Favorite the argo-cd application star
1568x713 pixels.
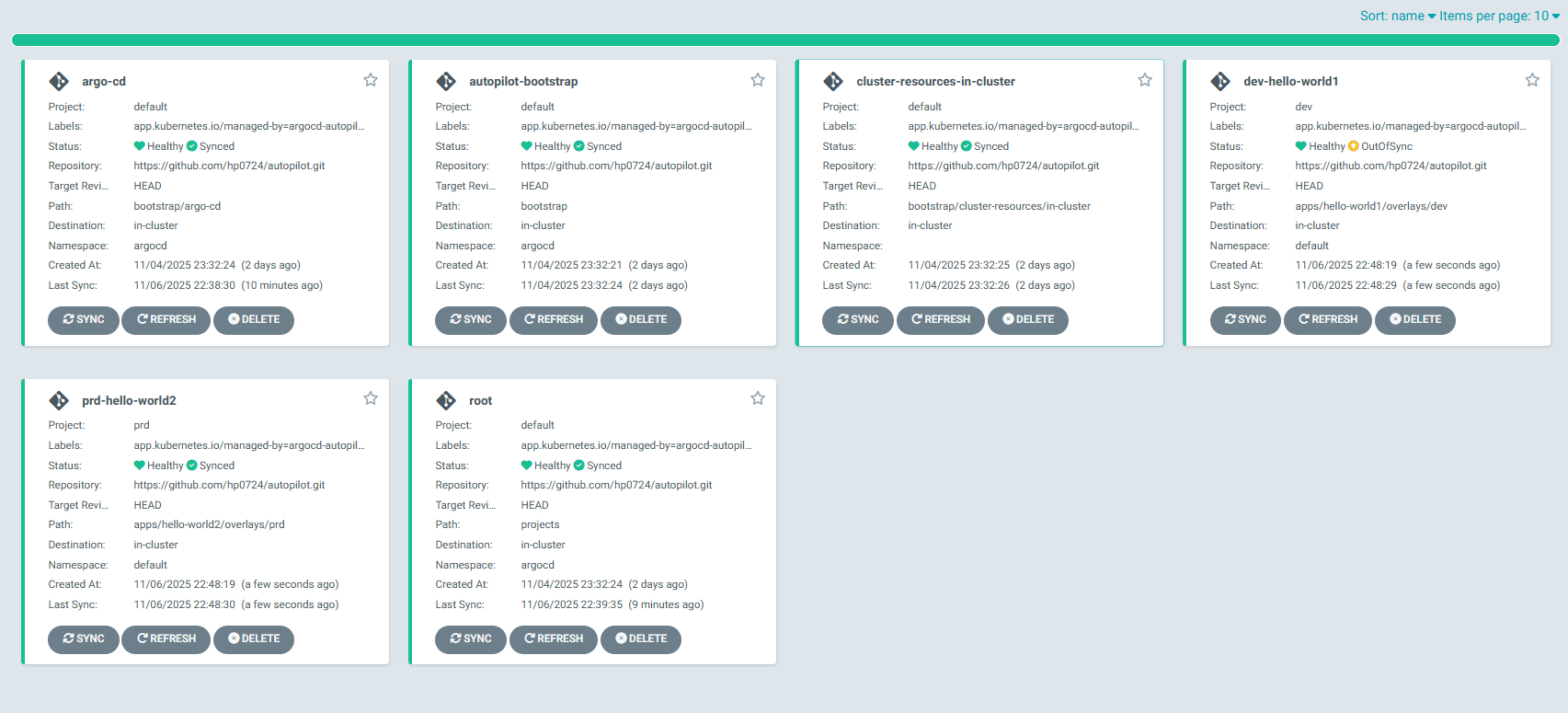(x=371, y=80)
